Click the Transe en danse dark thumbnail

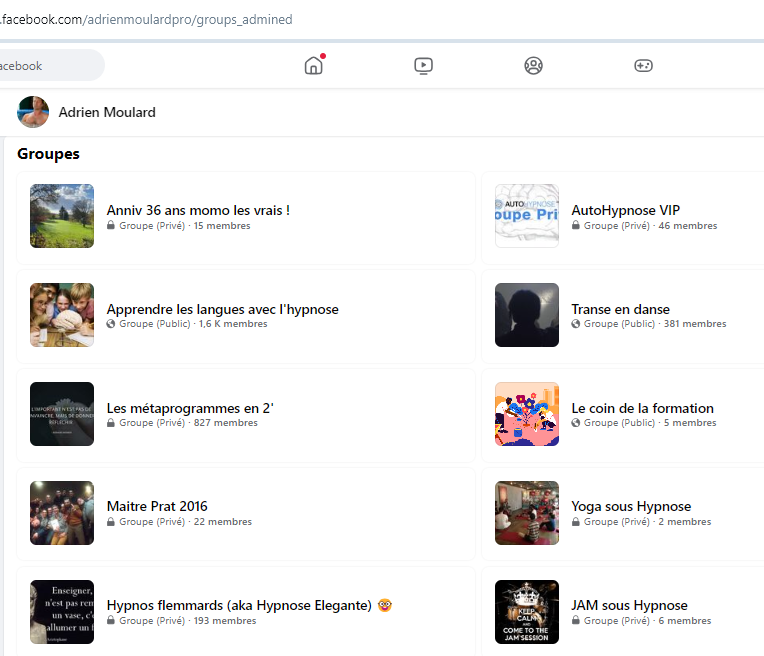coord(527,315)
